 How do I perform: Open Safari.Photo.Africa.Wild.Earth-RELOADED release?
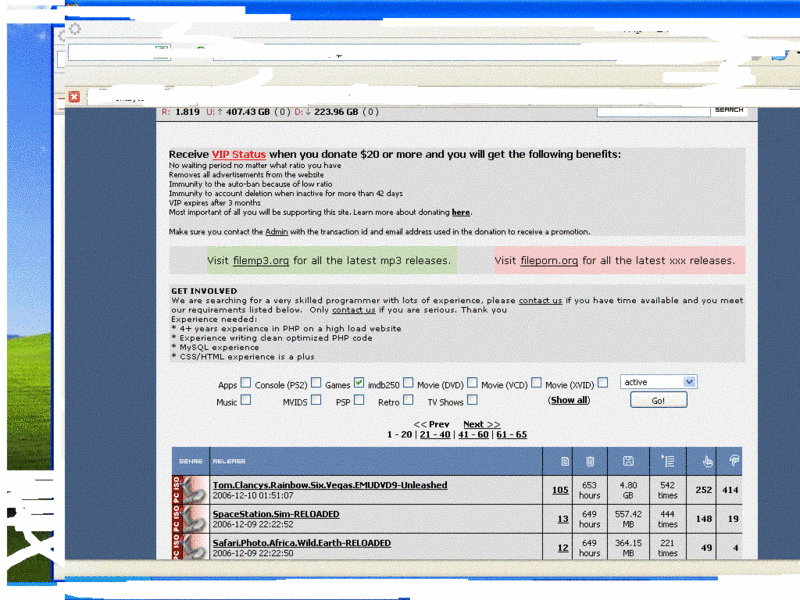(x=302, y=543)
